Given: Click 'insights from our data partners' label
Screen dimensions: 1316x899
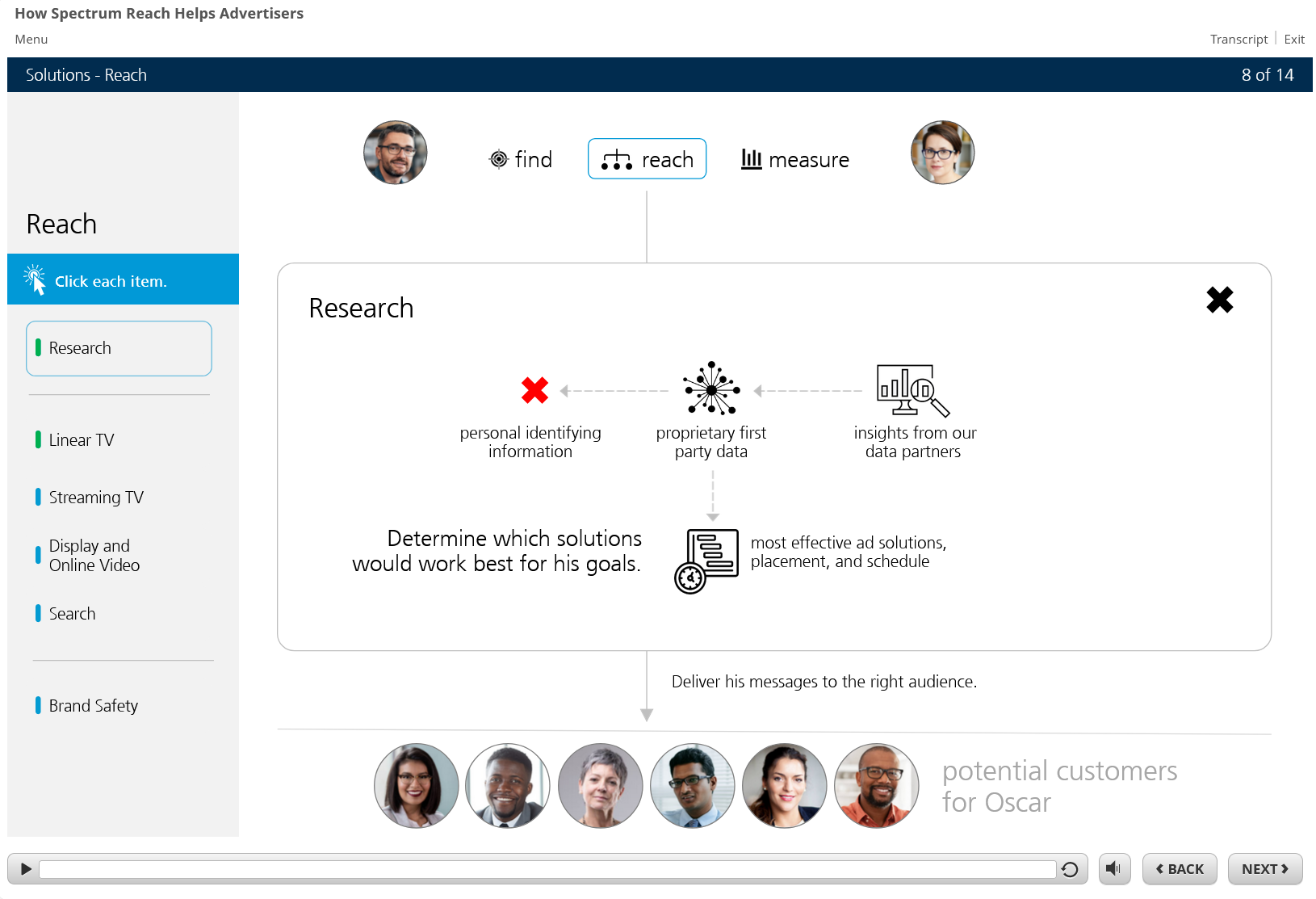Looking at the screenshot, I should [x=915, y=443].
